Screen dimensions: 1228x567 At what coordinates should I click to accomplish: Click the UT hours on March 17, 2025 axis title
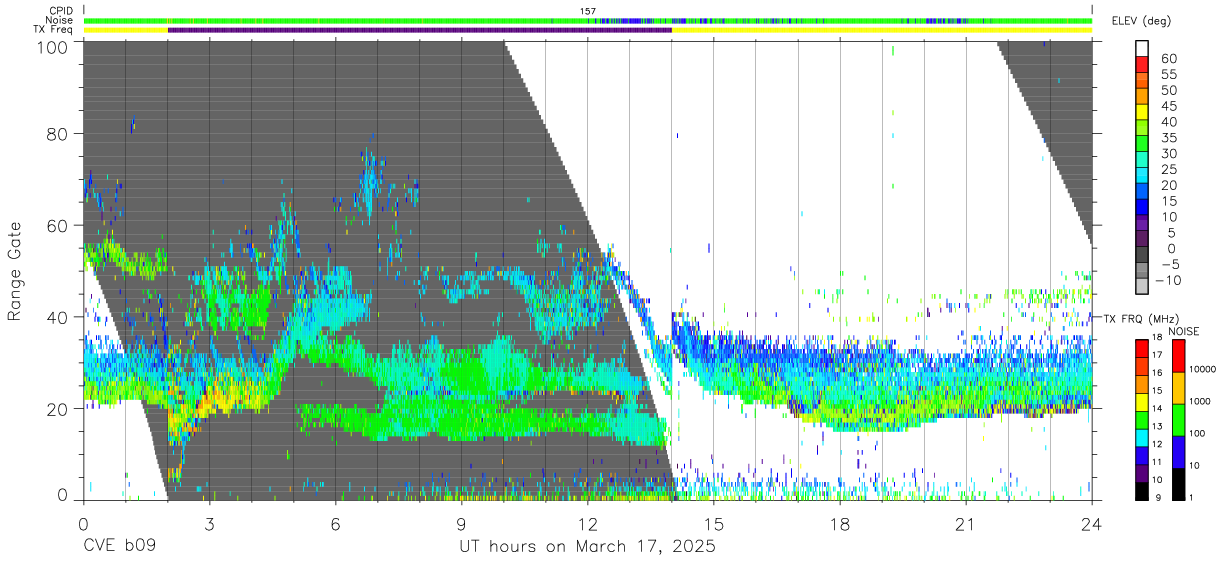[587, 547]
